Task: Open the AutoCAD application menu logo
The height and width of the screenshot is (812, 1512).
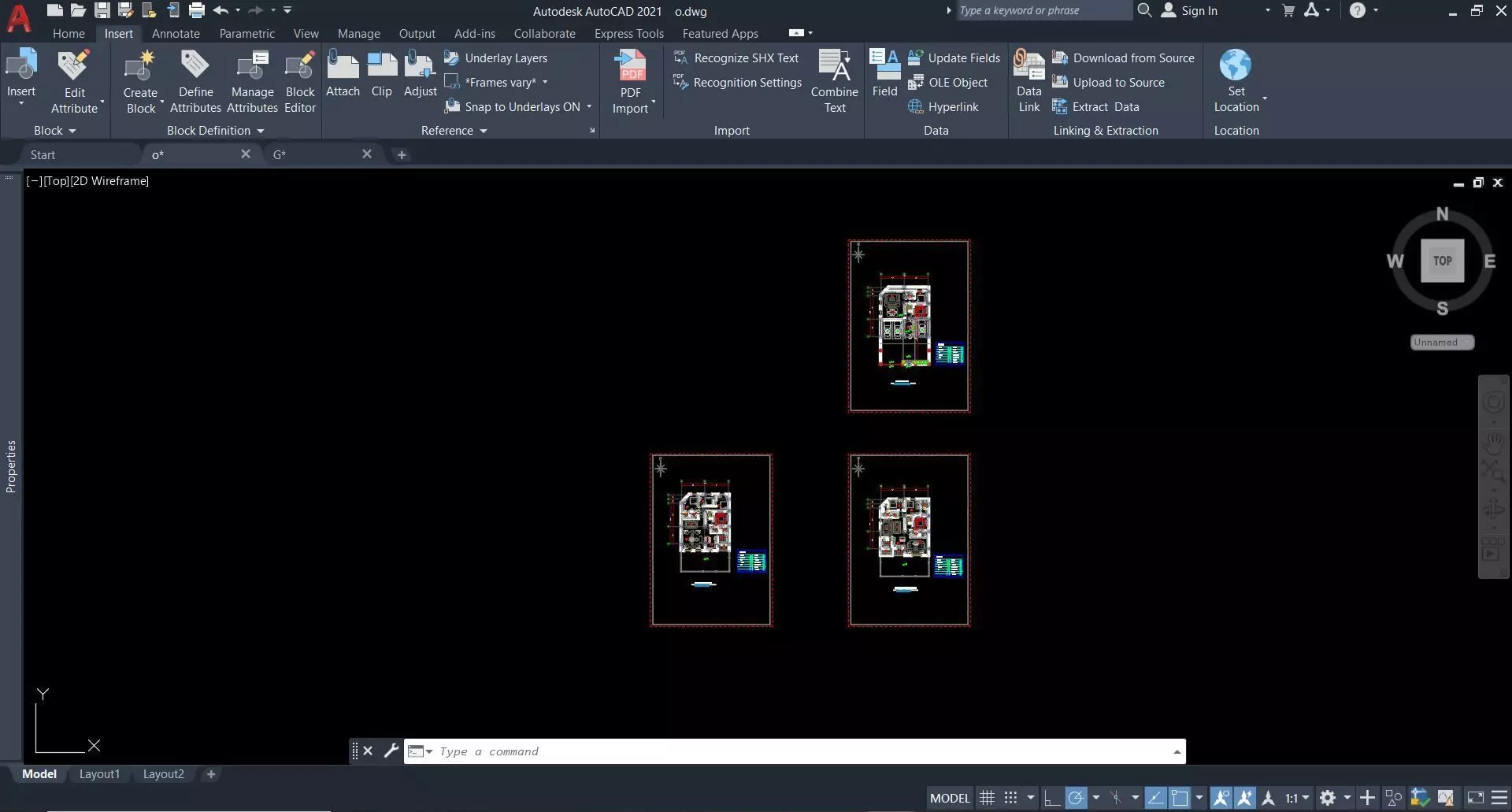Action: coord(19,18)
